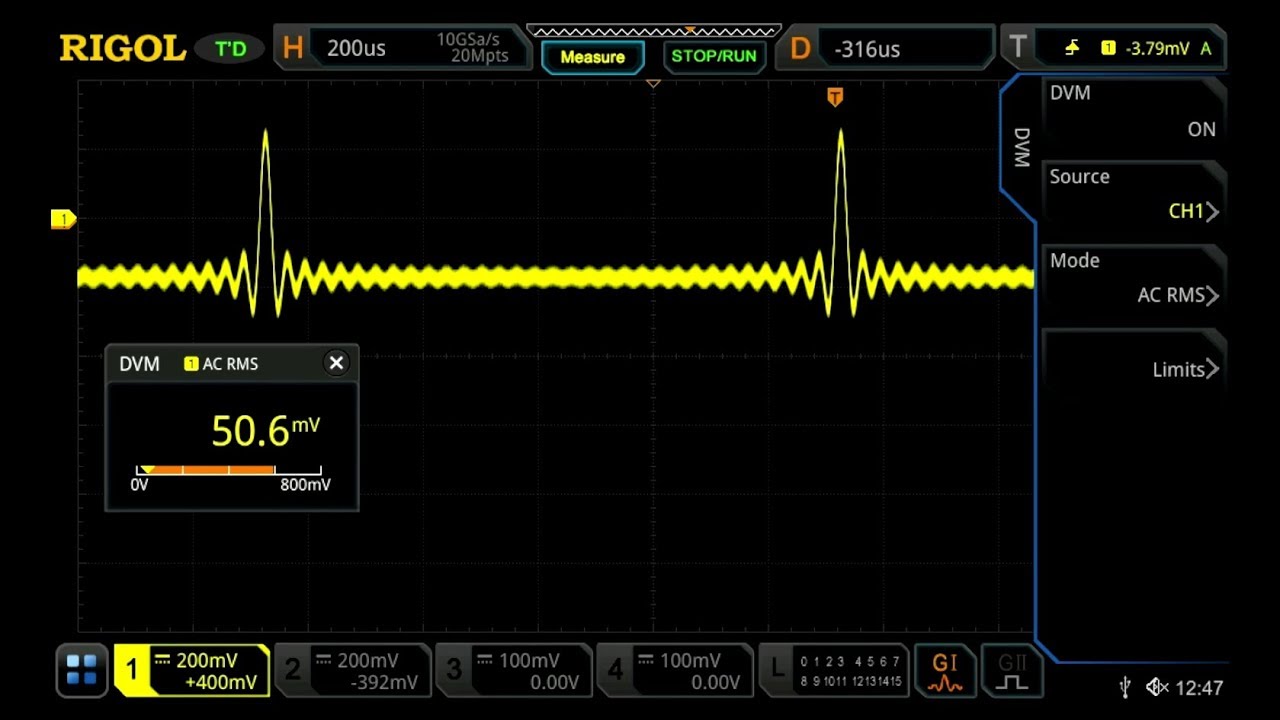1280x720 pixels.
Task: Select channel 4 100mV tab
Action: (675, 671)
